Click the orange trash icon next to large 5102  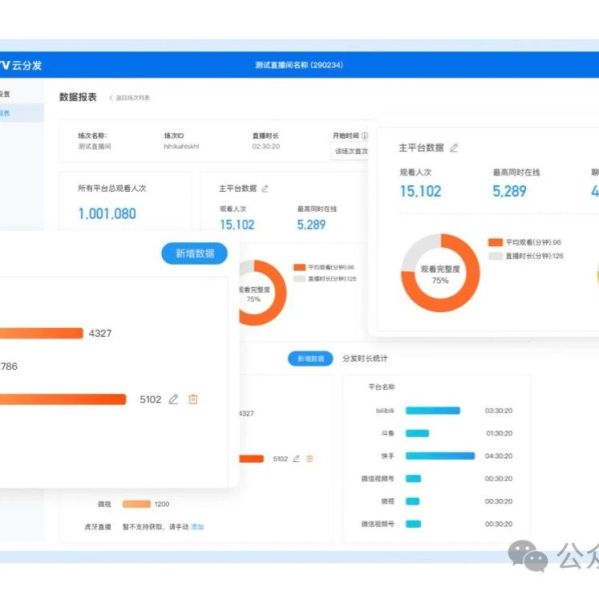coord(193,399)
